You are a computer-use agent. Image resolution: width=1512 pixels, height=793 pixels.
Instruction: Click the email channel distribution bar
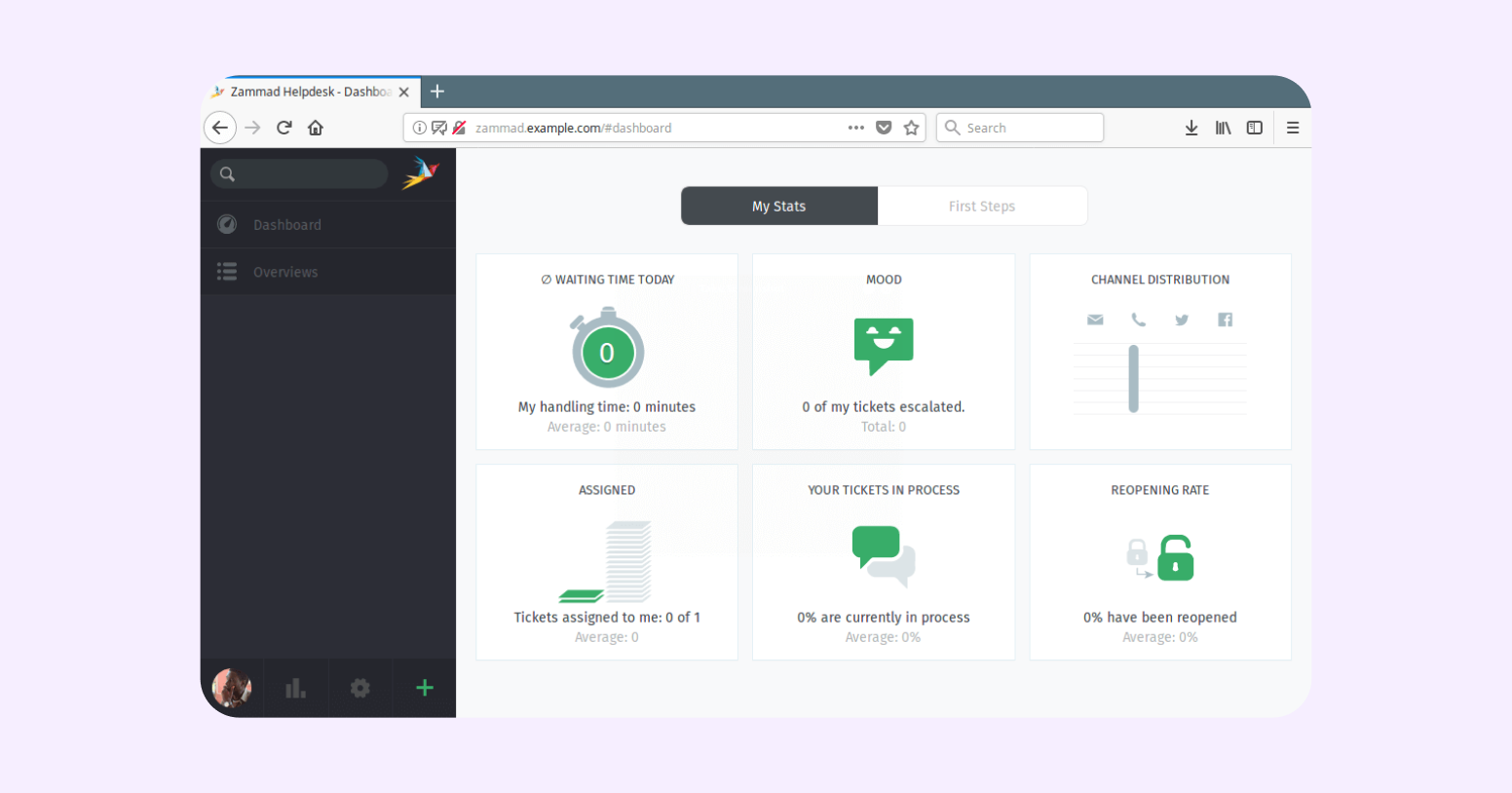1133,379
